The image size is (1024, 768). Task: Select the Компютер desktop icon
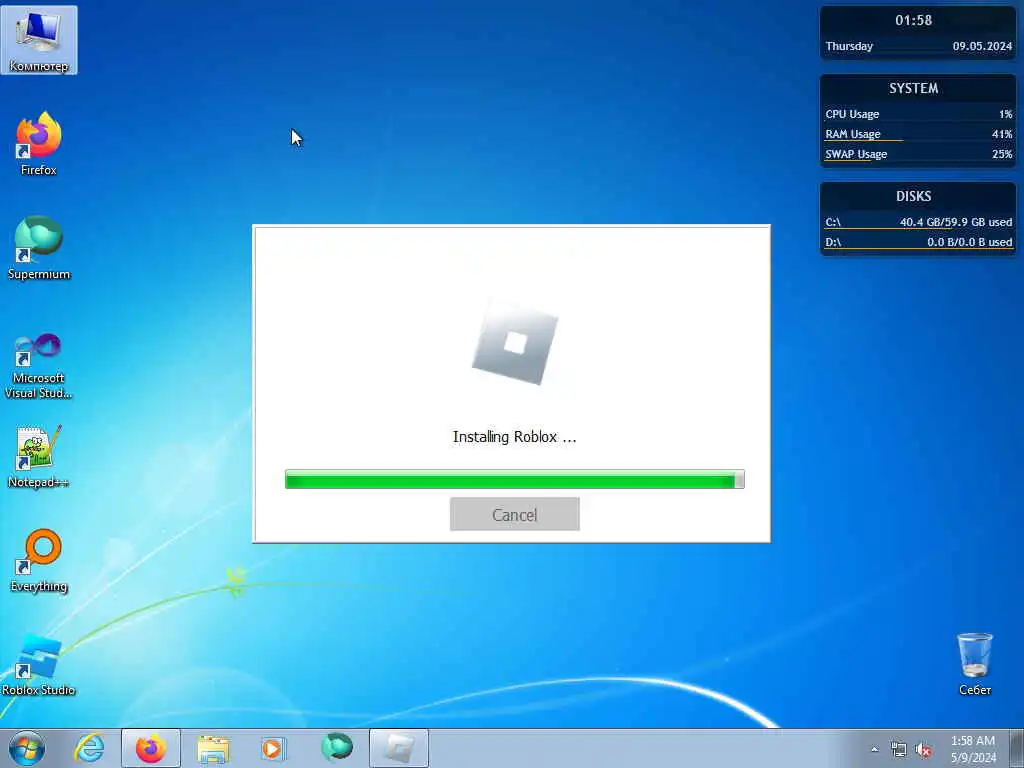pyautogui.click(x=39, y=40)
